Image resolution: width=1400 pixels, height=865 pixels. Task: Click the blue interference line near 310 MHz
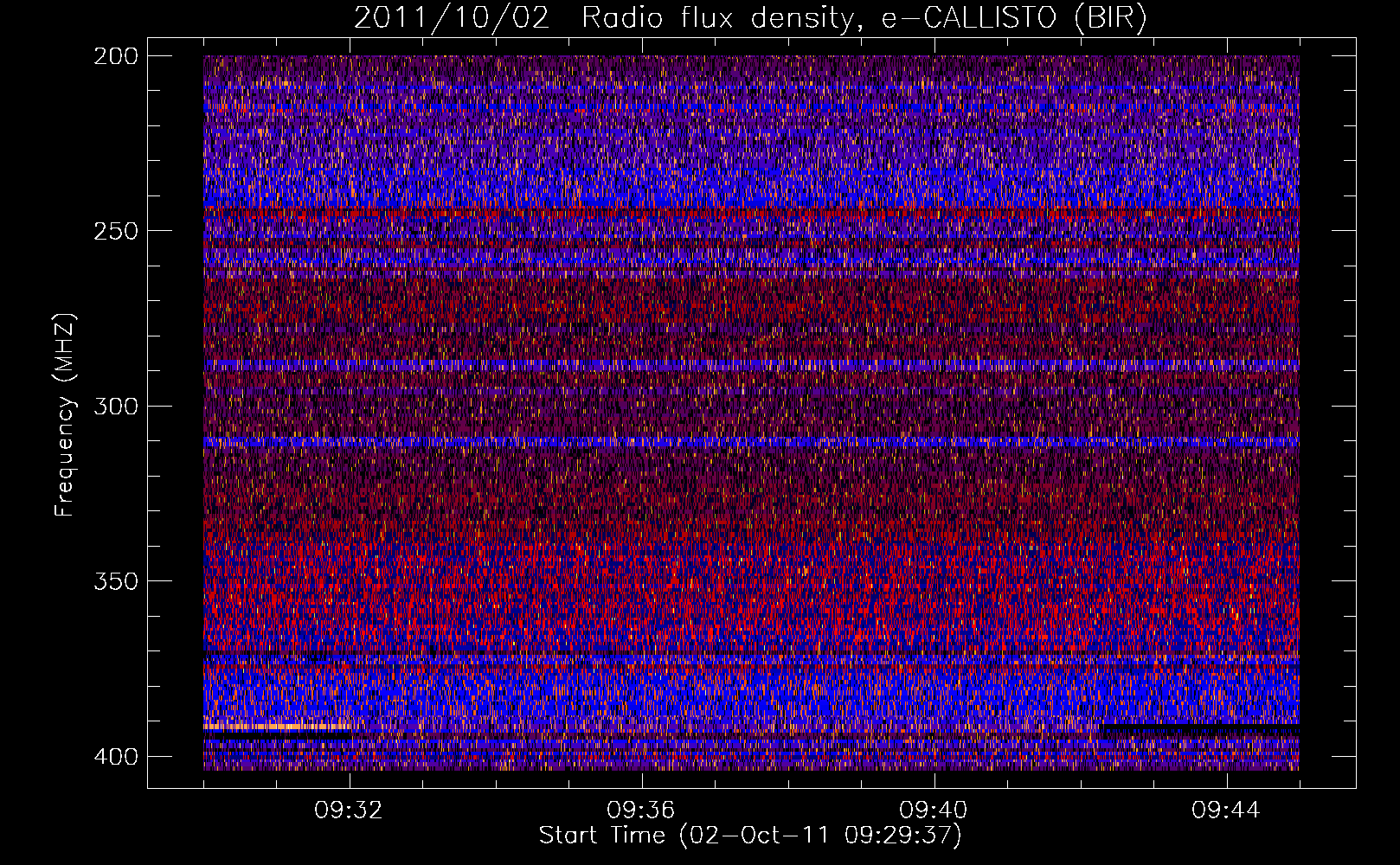[x=751, y=442]
